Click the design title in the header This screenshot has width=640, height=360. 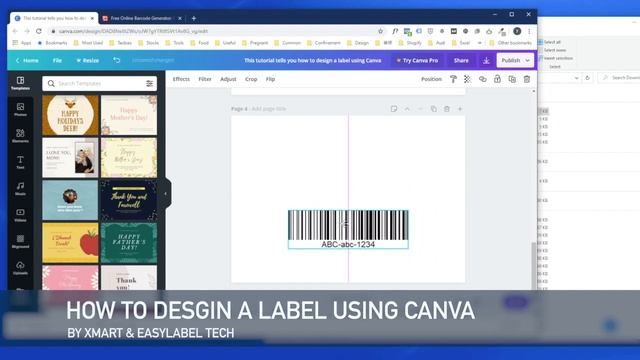coord(313,60)
